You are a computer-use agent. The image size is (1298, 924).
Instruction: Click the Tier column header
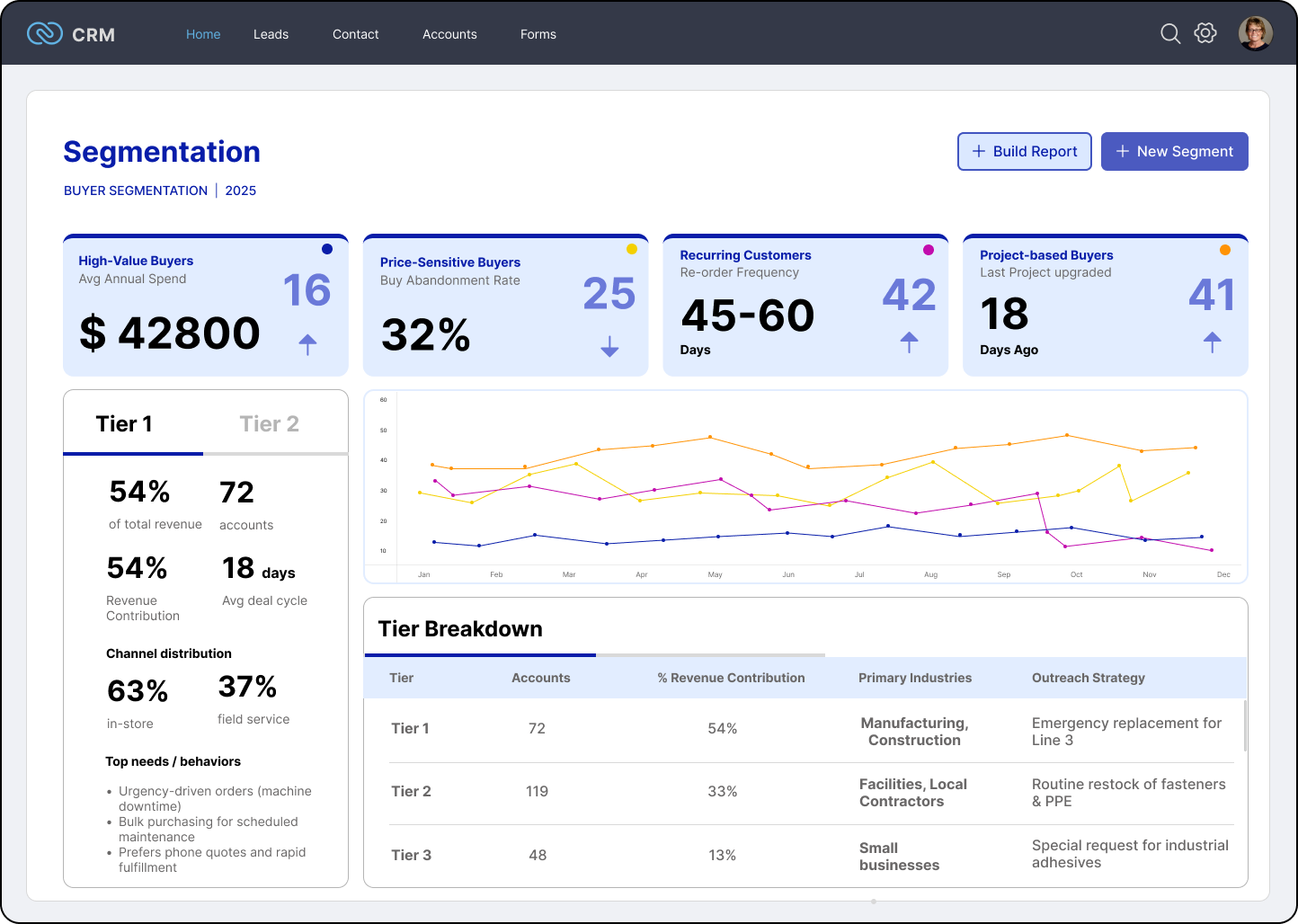click(x=402, y=678)
